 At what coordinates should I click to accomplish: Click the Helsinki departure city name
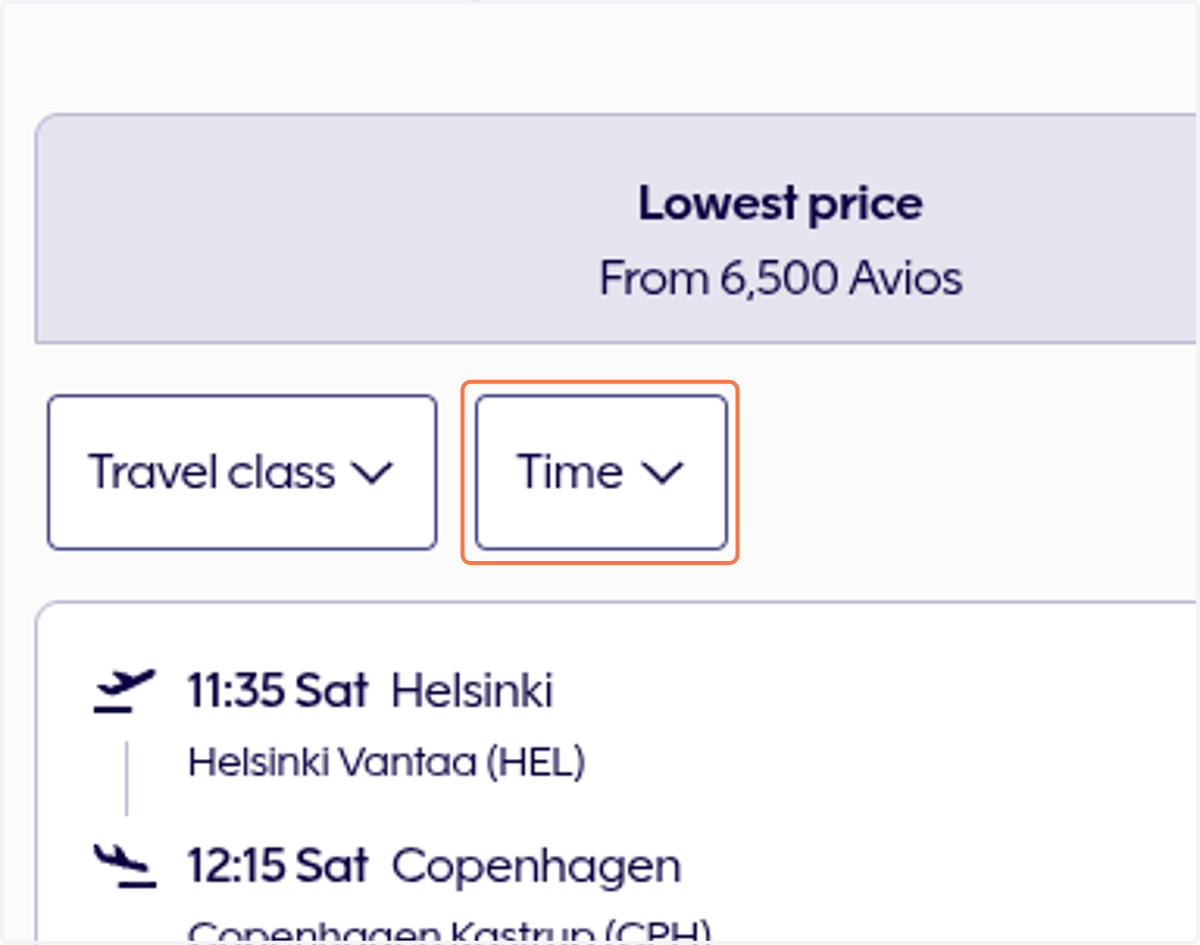coord(472,691)
